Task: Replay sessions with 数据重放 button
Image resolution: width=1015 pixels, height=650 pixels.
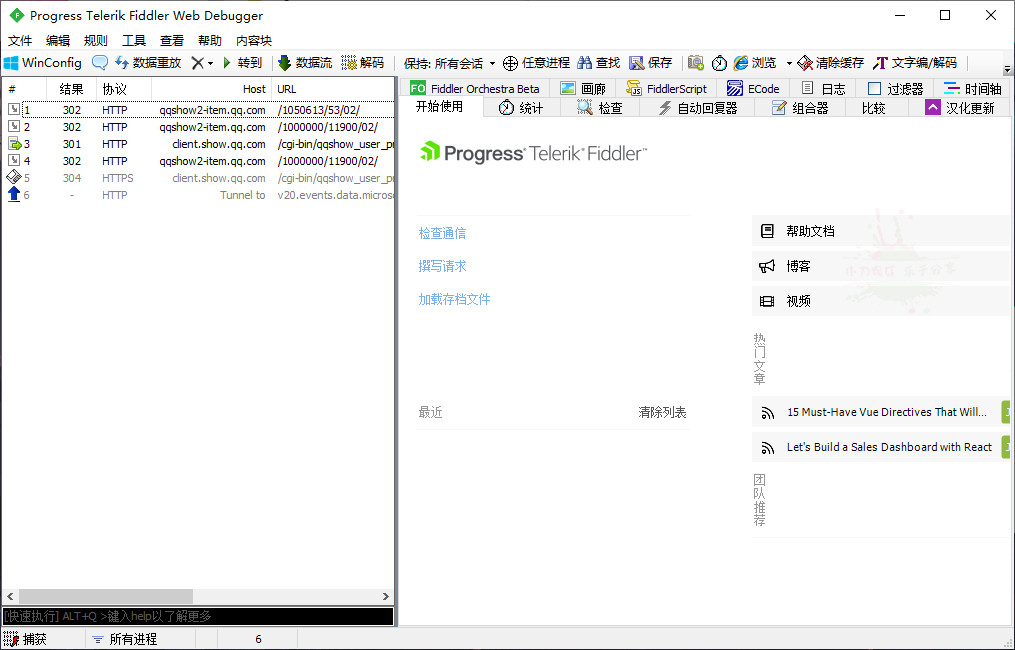Action: pos(148,63)
